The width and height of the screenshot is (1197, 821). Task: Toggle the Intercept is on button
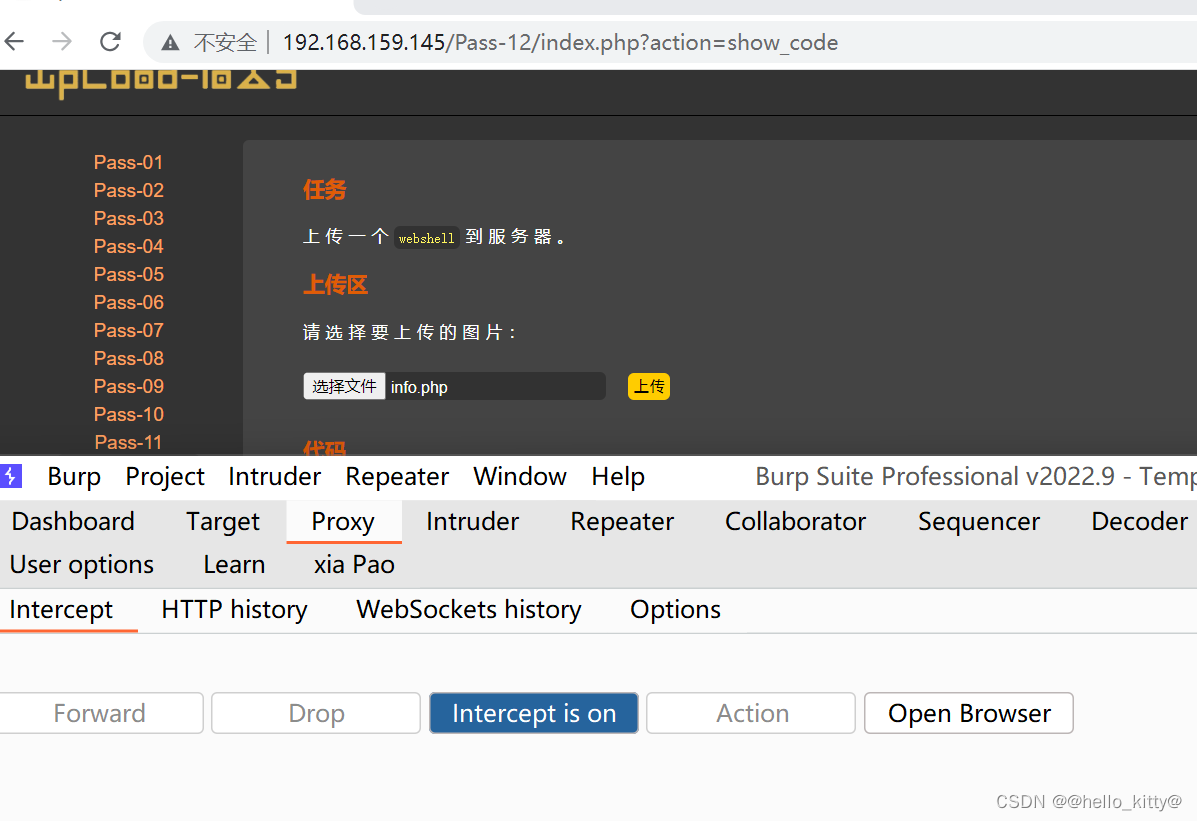534,713
